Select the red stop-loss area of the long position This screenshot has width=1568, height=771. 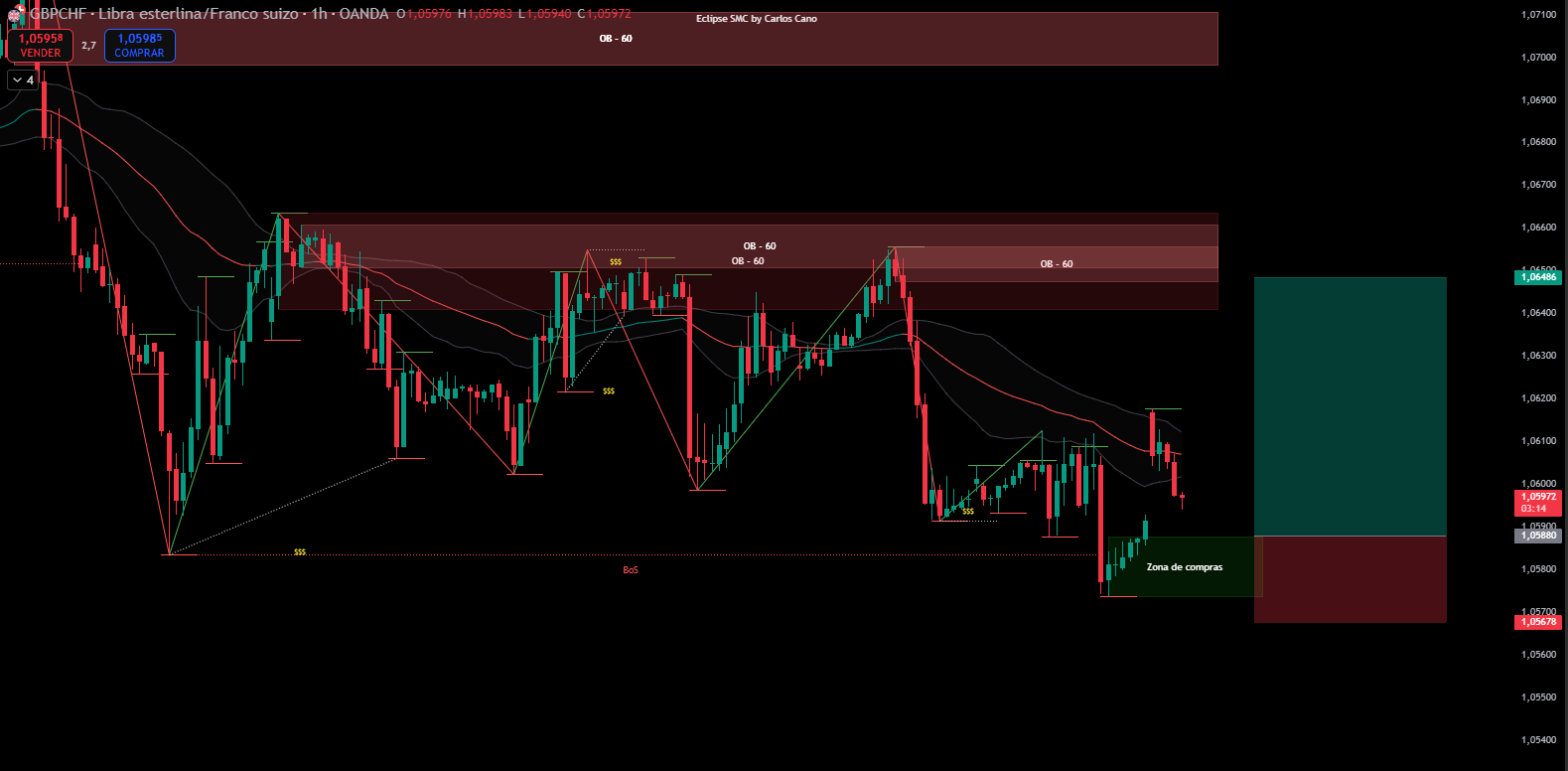(x=1351, y=579)
